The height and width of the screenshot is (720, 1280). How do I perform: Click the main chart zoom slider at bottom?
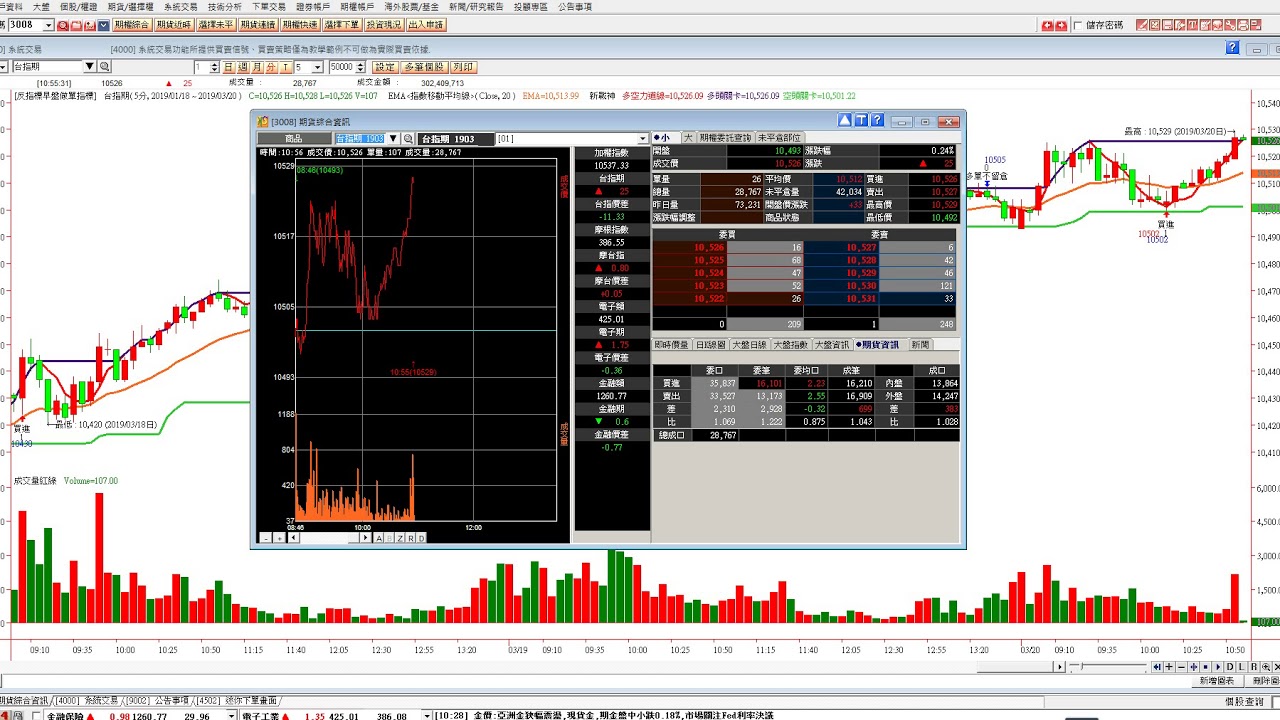[1108, 666]
